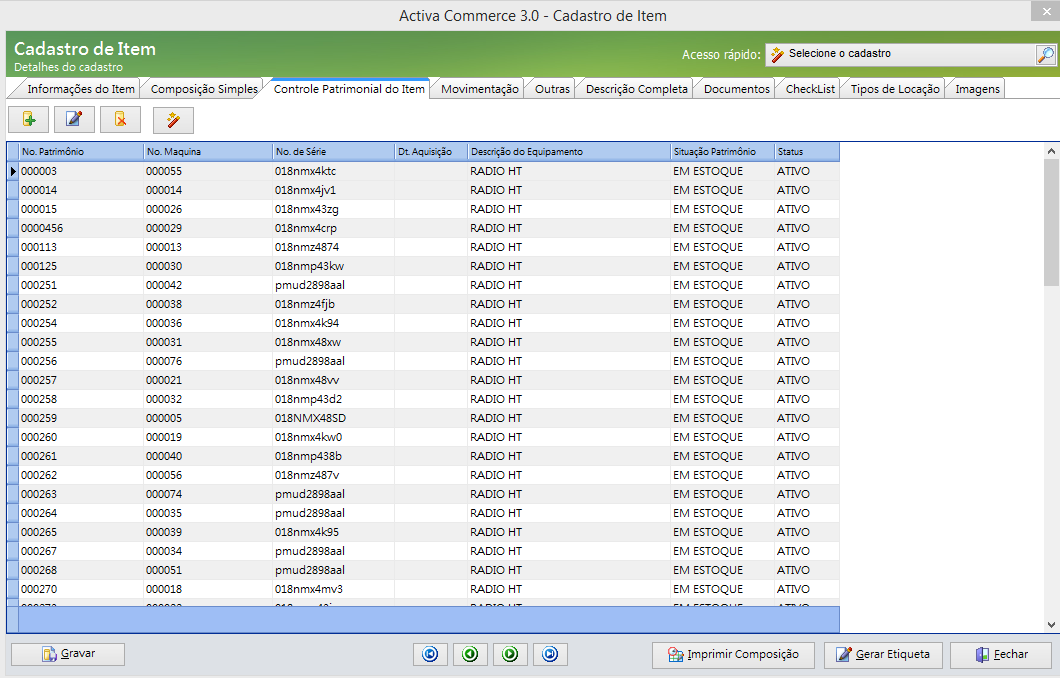Screen dimensions: 1060x678
Task: Click the add new patrimônio record icon
Action: click(x=29, y=120)
